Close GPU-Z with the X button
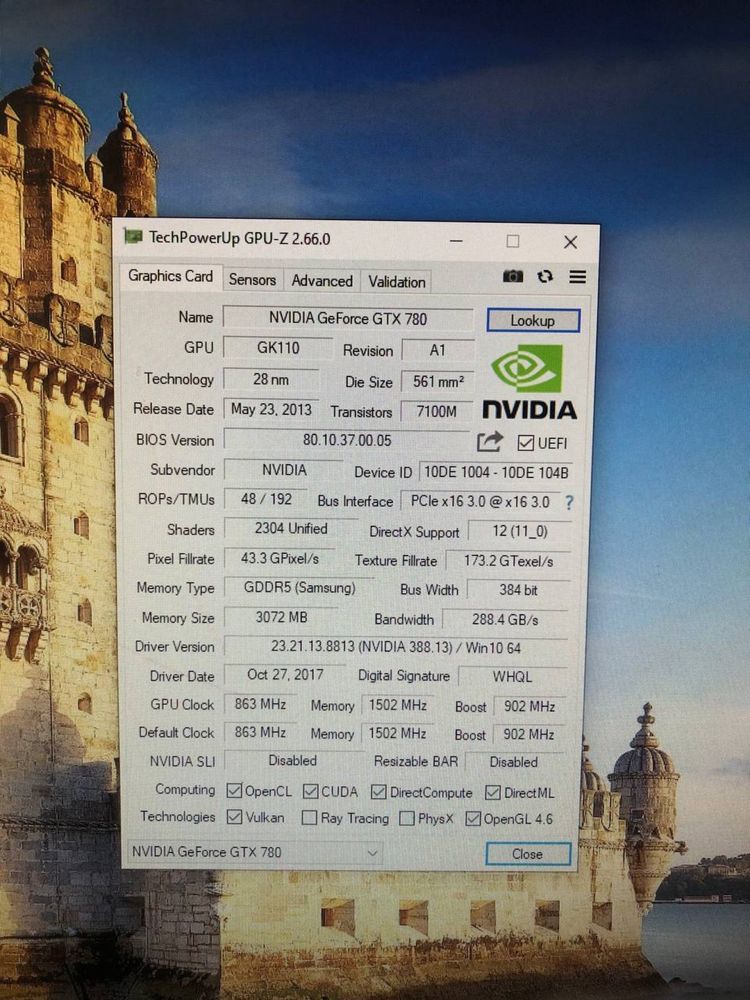The image size is (750, 1000). 571,242
